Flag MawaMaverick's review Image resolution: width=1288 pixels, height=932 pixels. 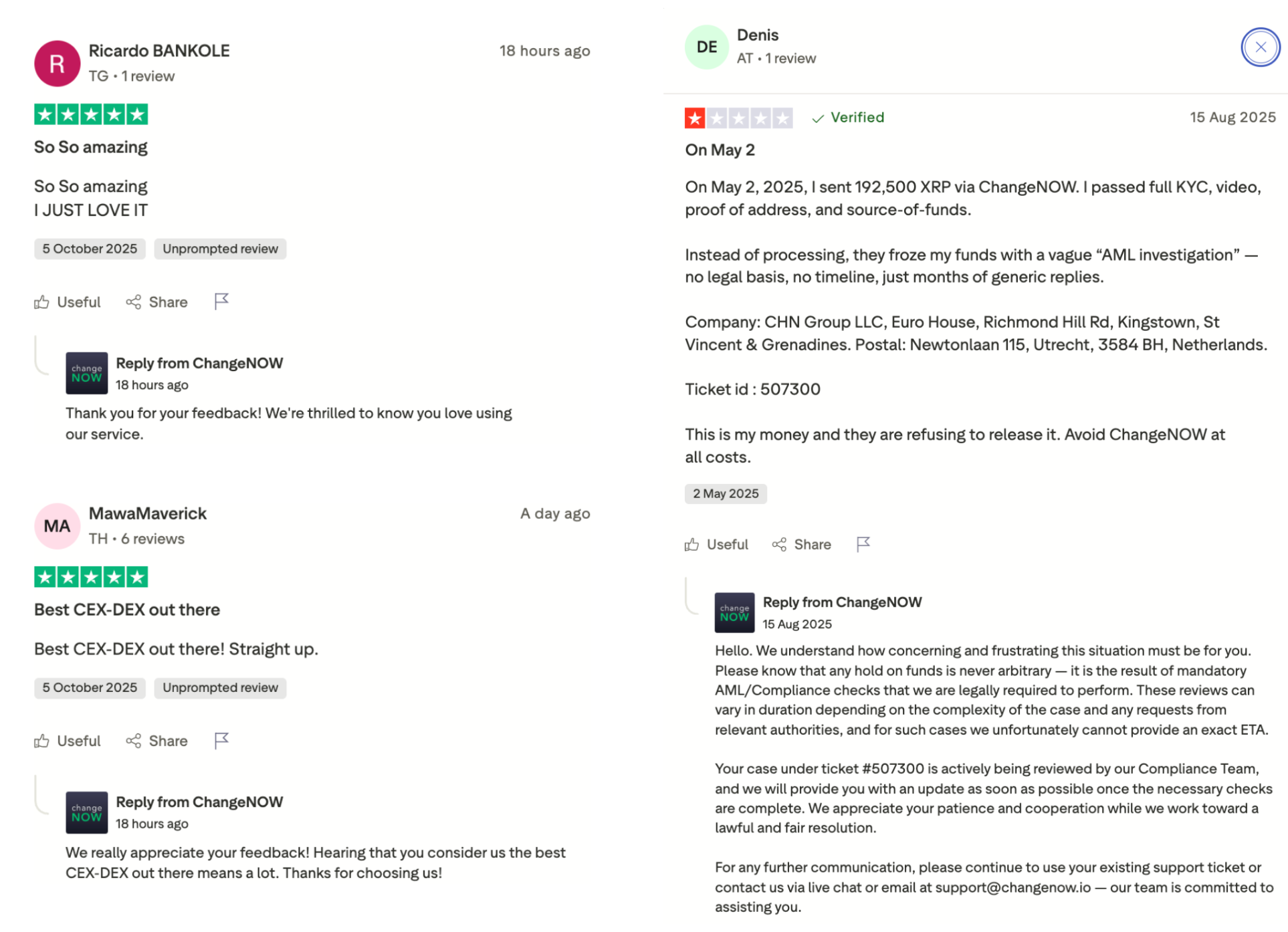click(x=221, y=740)
